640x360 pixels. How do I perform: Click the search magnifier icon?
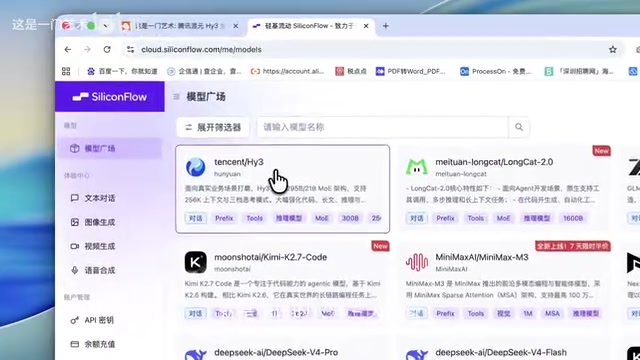coord(519,127)
